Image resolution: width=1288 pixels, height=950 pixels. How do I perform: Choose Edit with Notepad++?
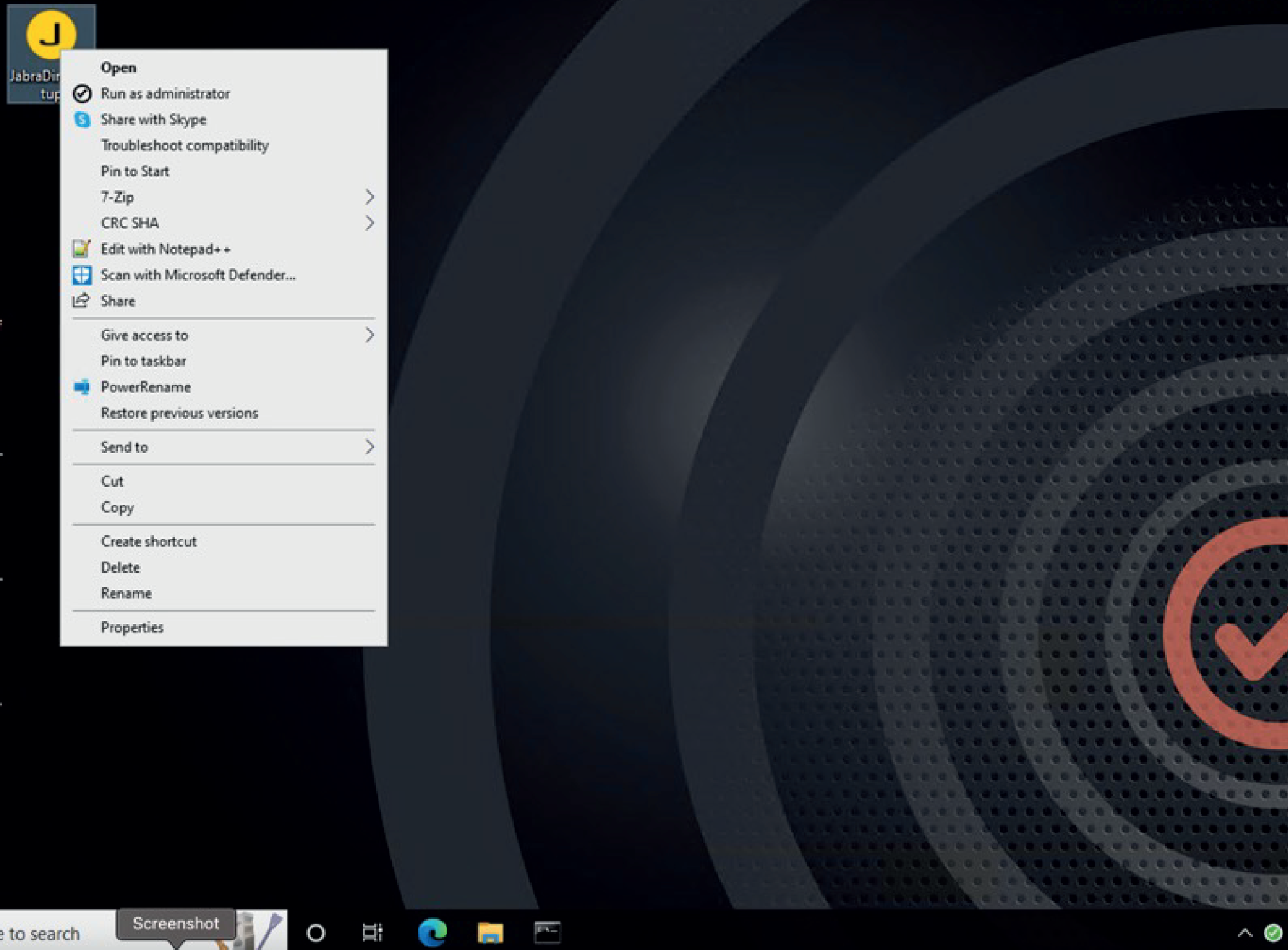pyautogui.click(x=224, y=249)
